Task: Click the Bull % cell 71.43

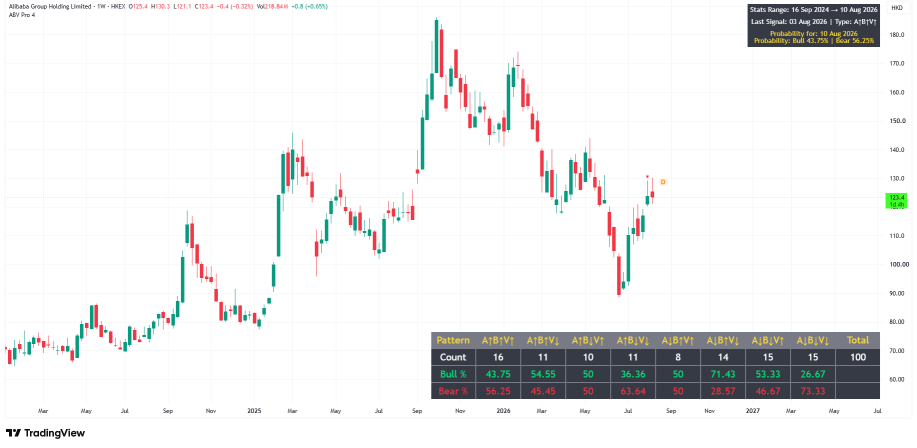Action: tap(722, 374)
